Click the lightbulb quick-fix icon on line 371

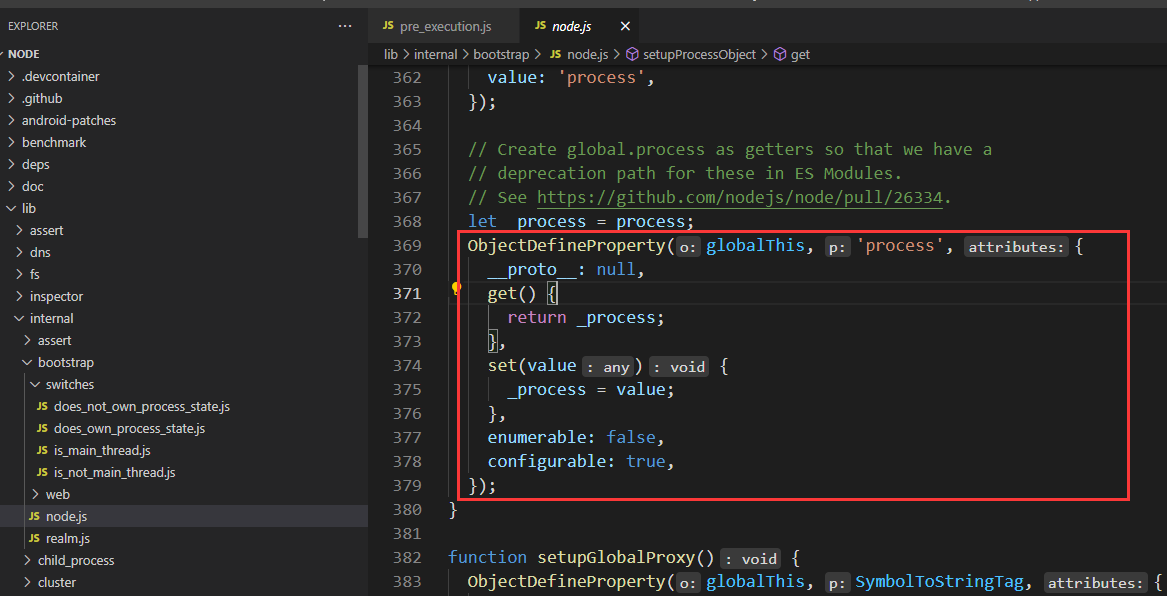pos(456,289)
